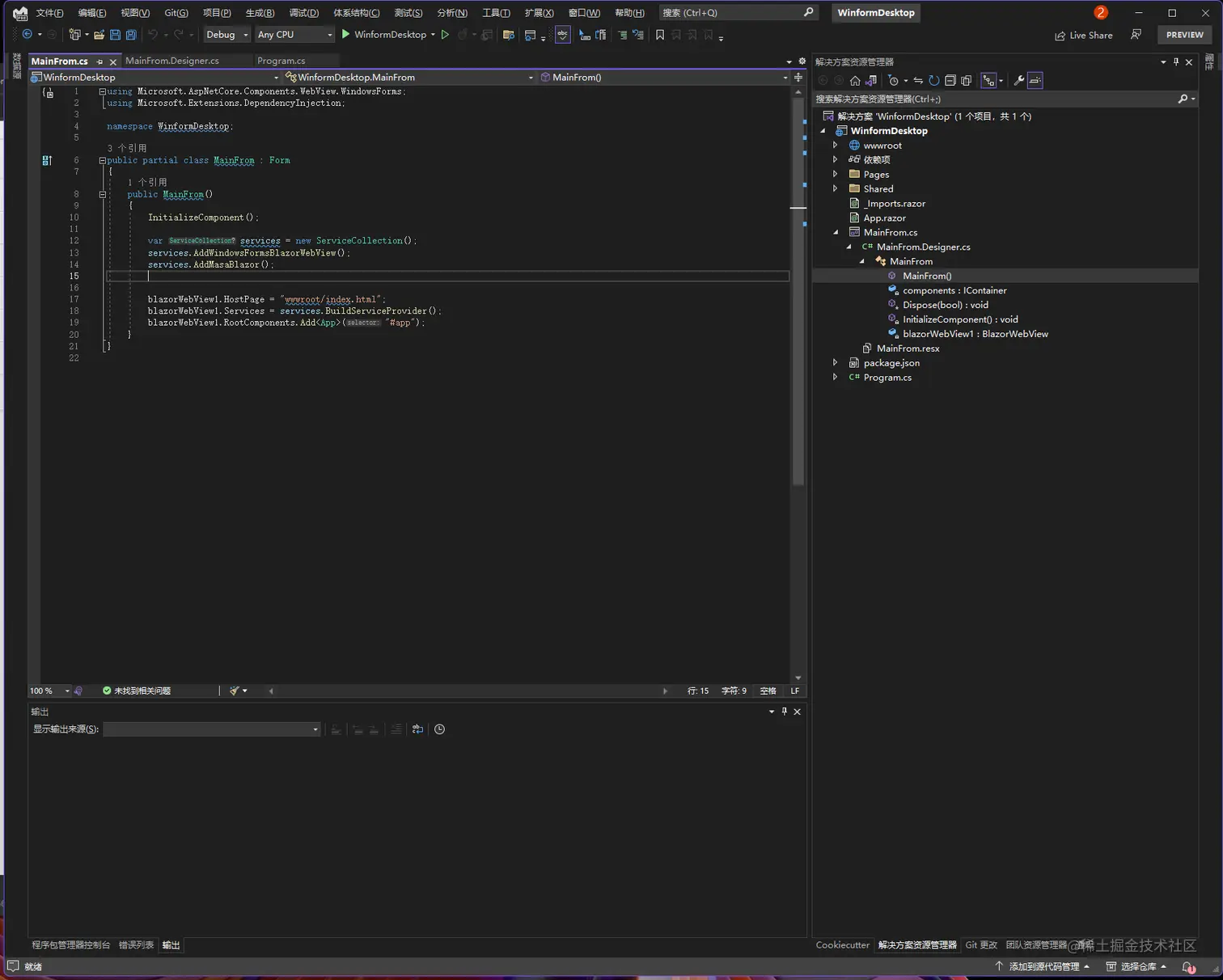
Task: Open the 调试(D) menu
Action: point(304,12)
